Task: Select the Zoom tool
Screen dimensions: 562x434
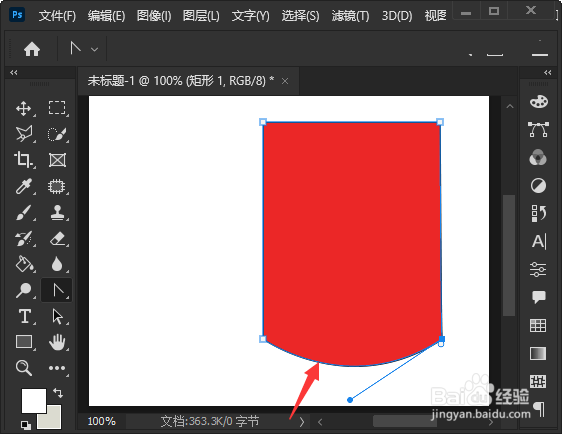Action: tap(24, 368)
